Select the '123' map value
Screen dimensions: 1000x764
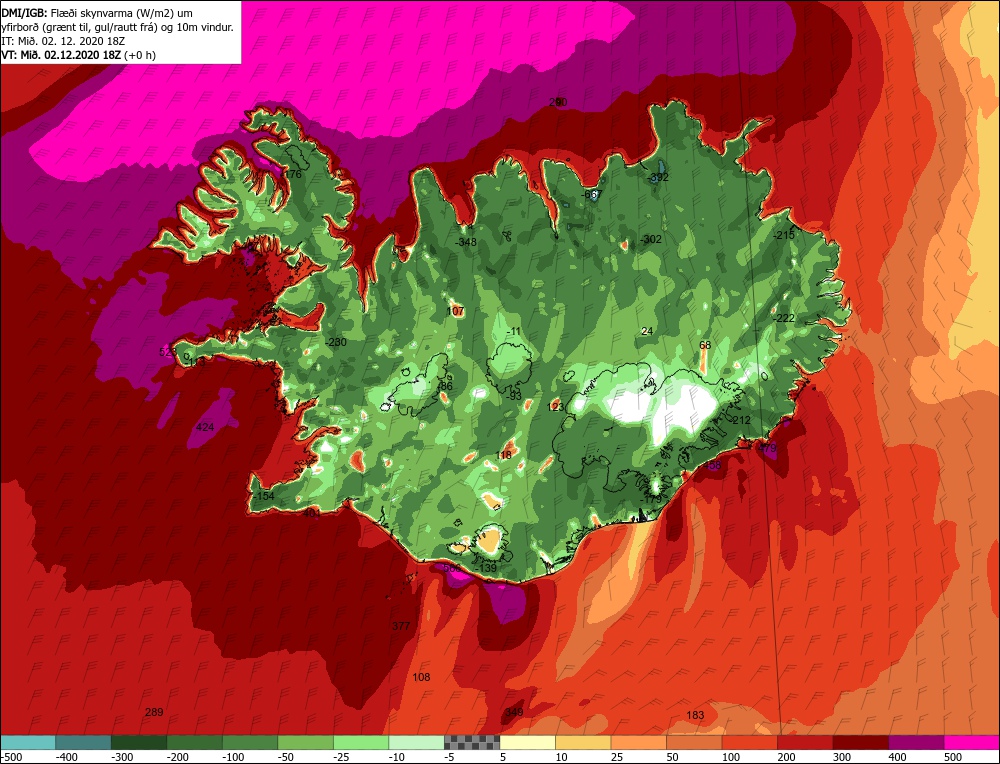pos(556,407)
